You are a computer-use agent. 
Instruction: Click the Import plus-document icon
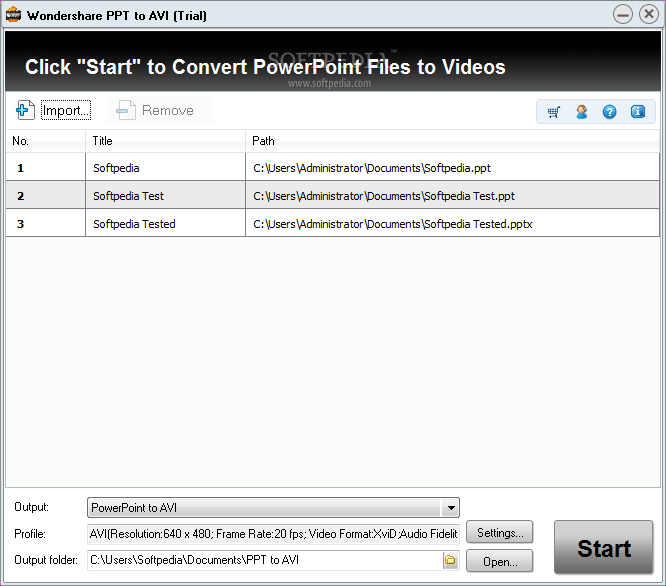pyautogui.click(x=25, y=110)
